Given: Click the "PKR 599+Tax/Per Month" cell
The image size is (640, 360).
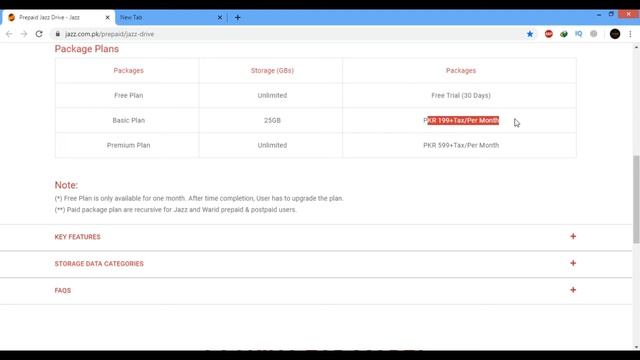Looking at the screenshot, I should pyautogui.click(x=460, y=145).
